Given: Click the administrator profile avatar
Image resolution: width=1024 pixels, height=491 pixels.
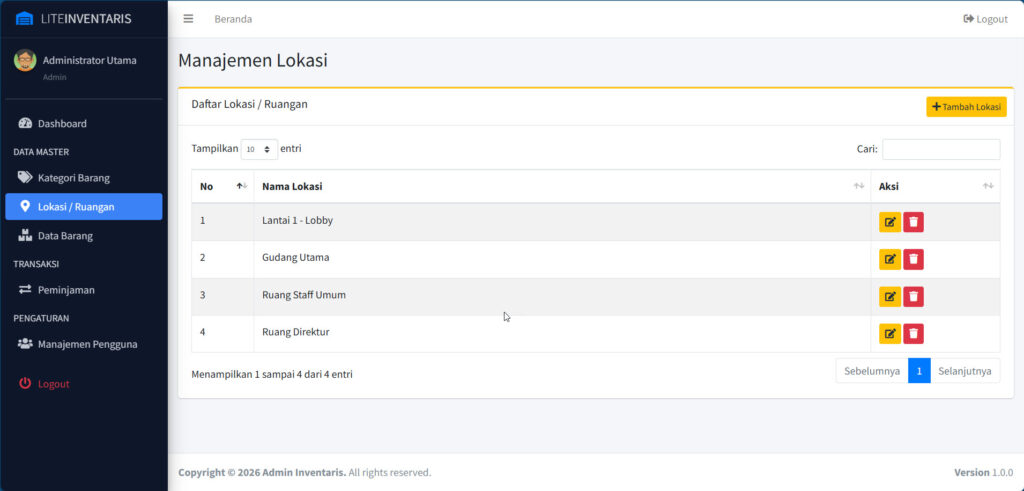Looking at the screenshot, I should [25, 61].
